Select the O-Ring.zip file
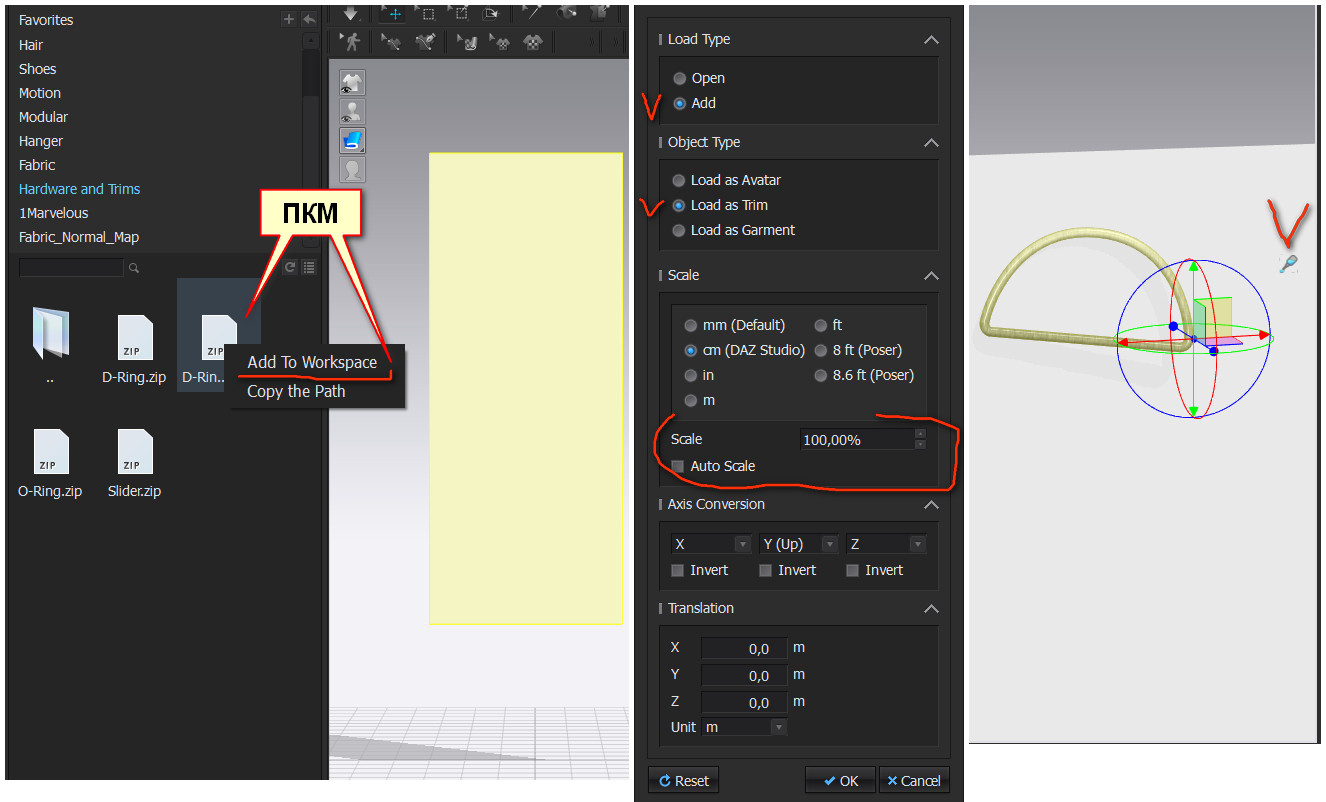The height and width of the screenshot is (802, 1326). [50, 463]
